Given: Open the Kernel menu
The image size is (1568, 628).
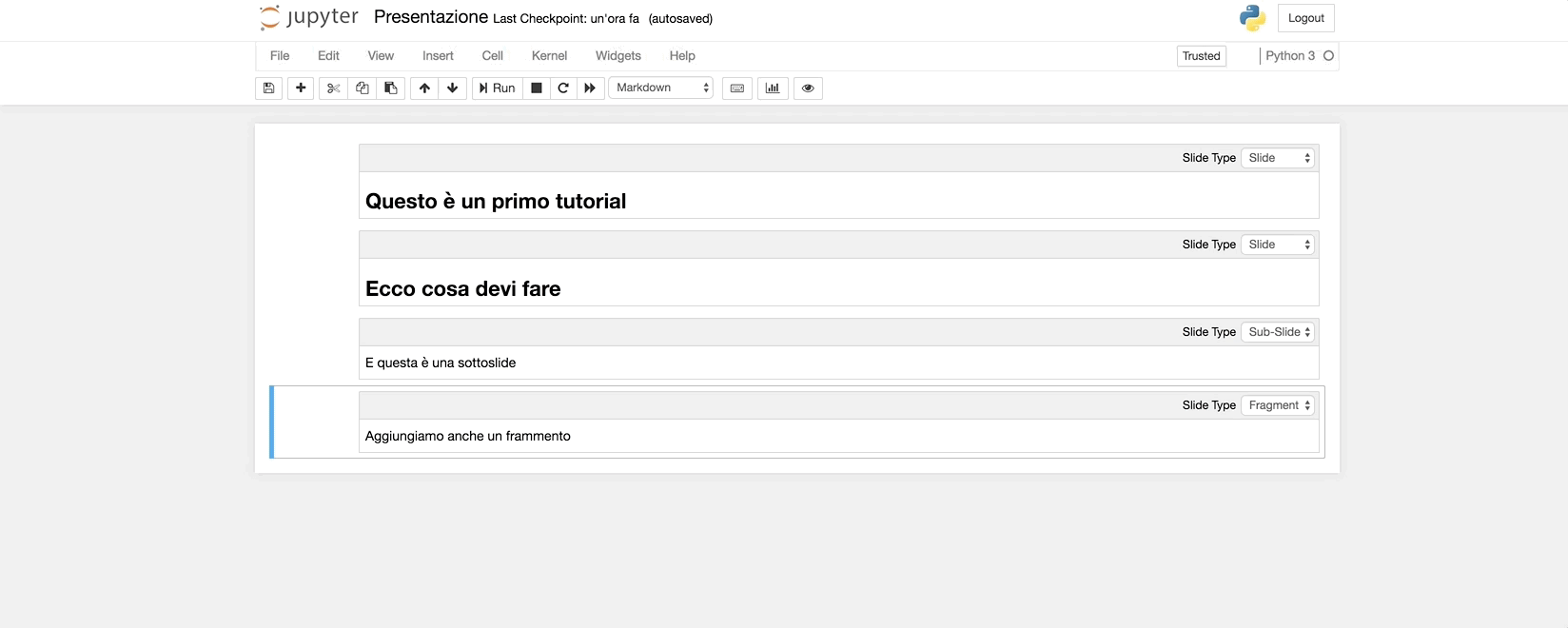Looking at the screenshot, I should click(x=549, y=56).
